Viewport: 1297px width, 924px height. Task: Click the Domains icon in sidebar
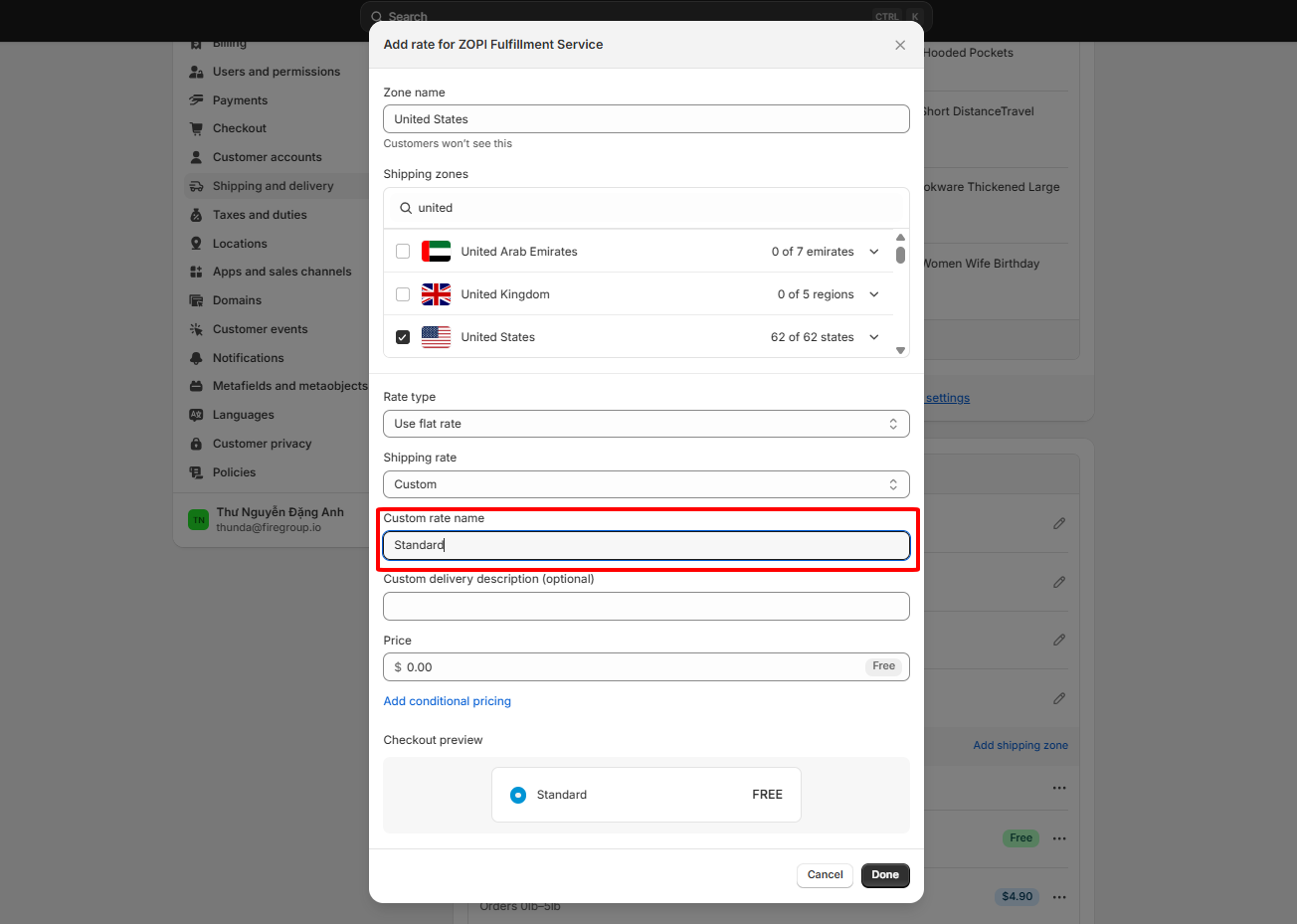point(196,300)
